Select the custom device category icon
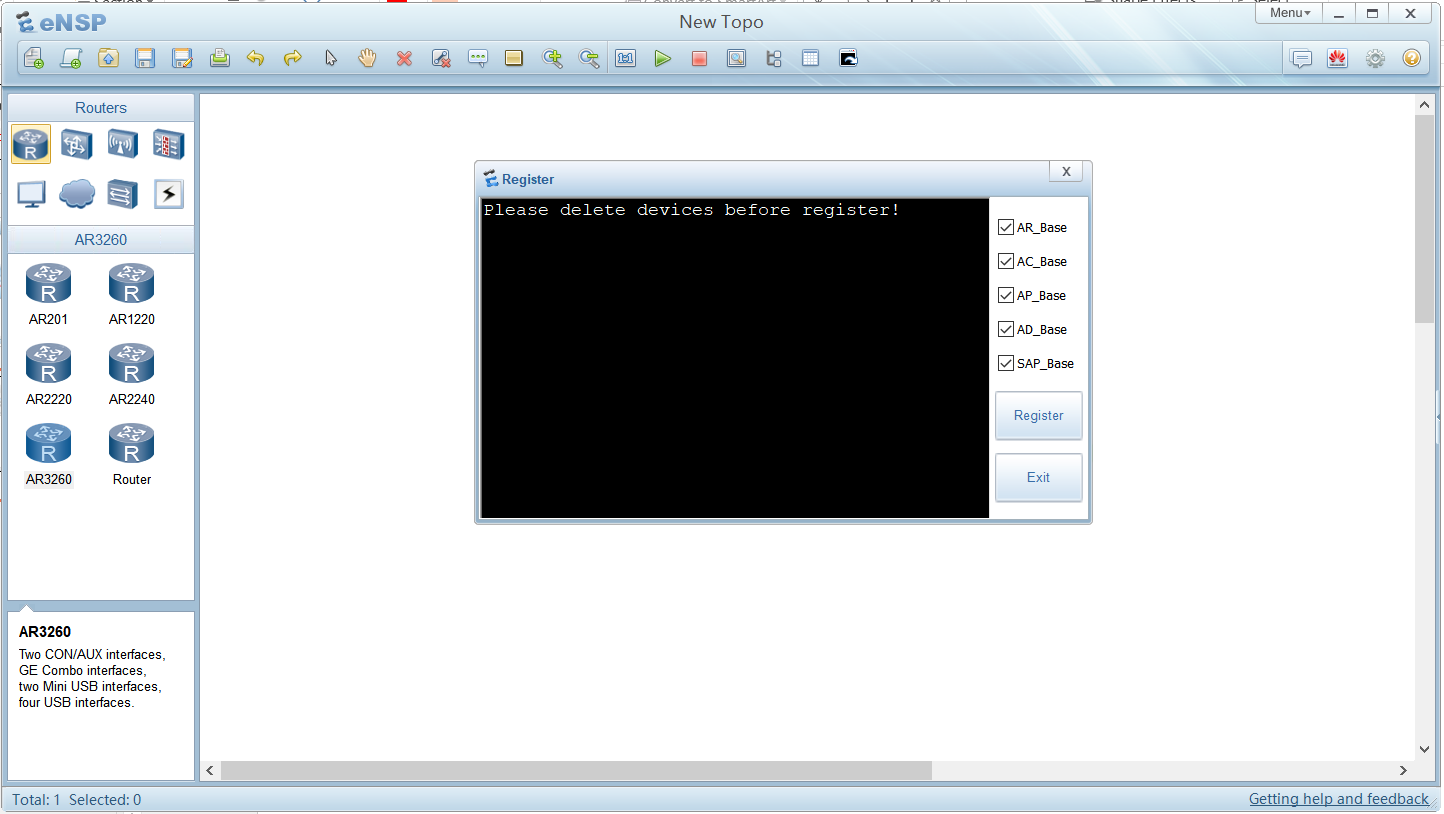The width and height of the screenshot is (1444, 814). (123, 194)
